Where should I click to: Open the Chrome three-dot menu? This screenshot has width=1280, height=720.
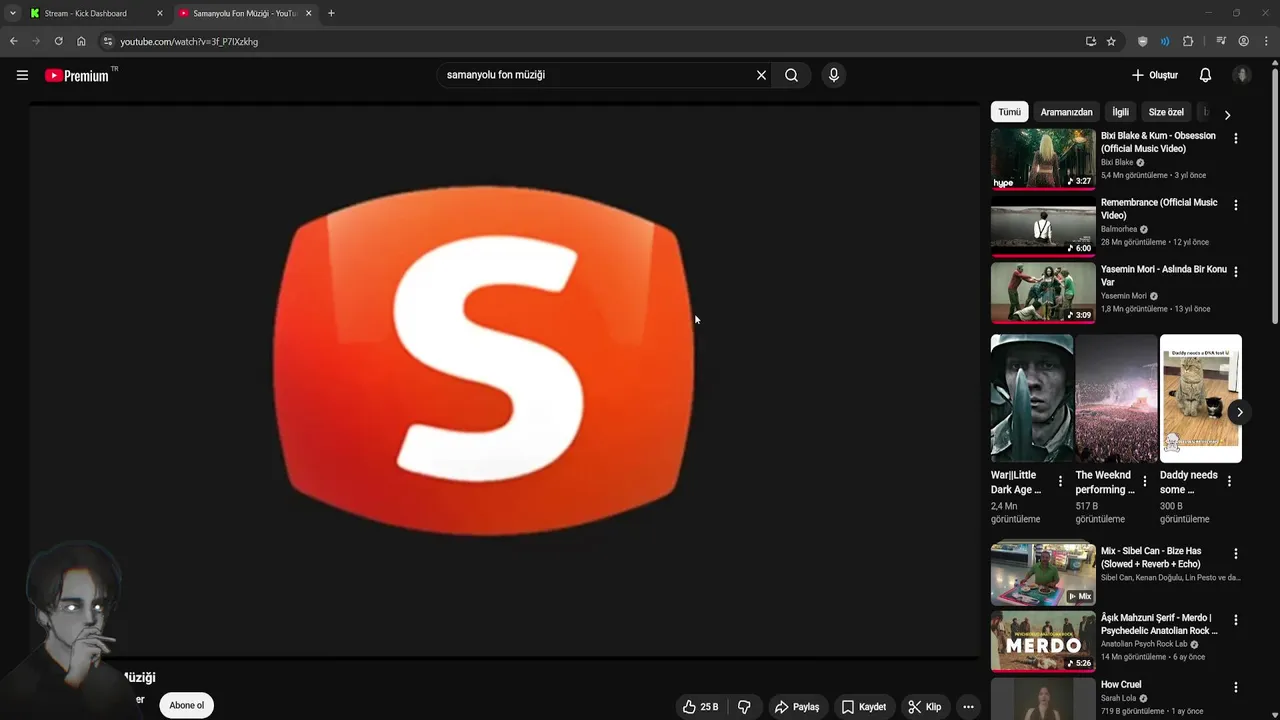coord(1266,41)
